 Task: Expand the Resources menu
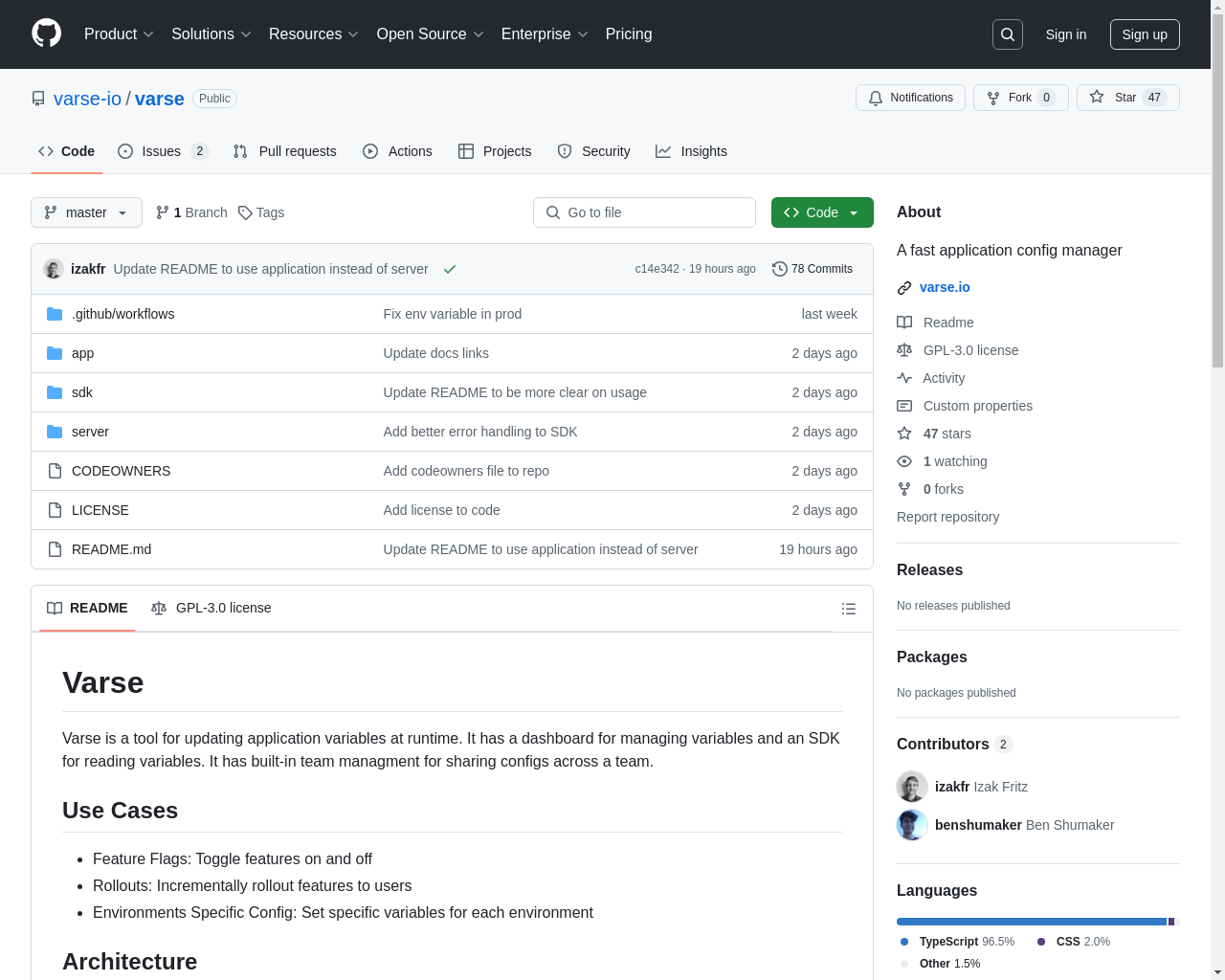coord(313,34)
